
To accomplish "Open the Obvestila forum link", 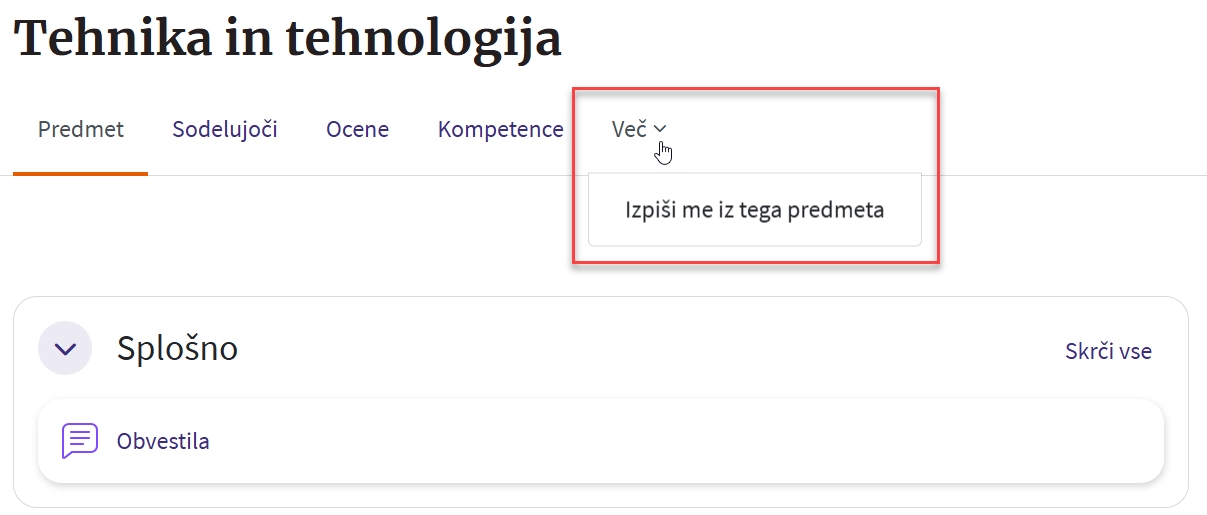I will pyautogui.click(x=163, y=441).
